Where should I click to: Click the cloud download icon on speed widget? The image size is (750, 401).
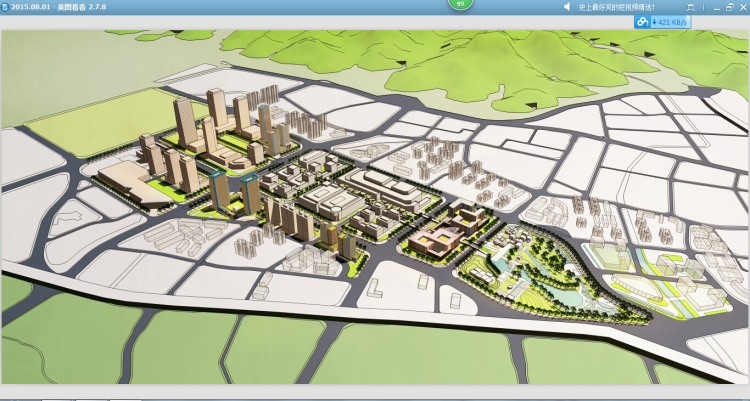(642, 22)
